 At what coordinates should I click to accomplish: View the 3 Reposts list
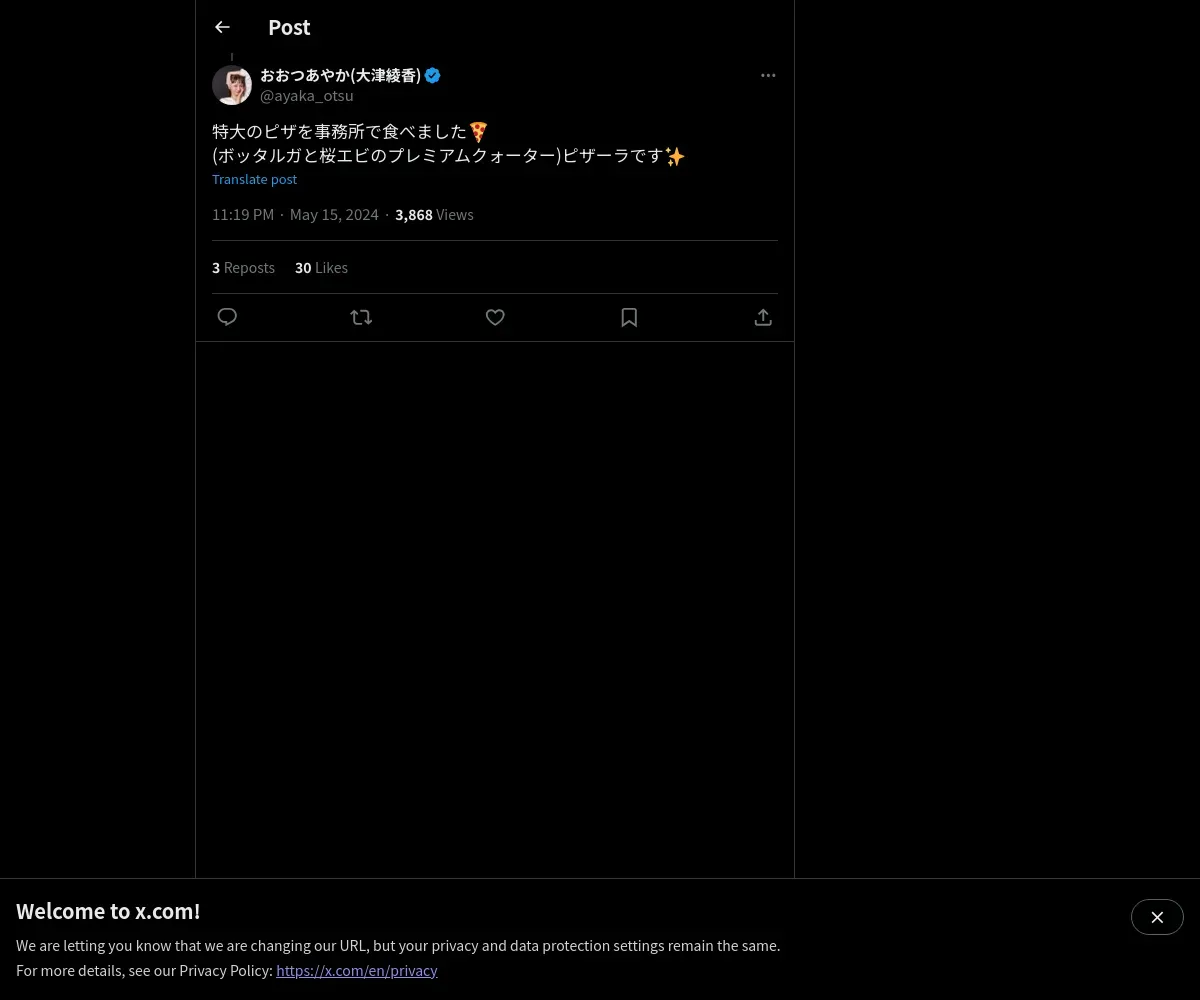click(243, 267)
